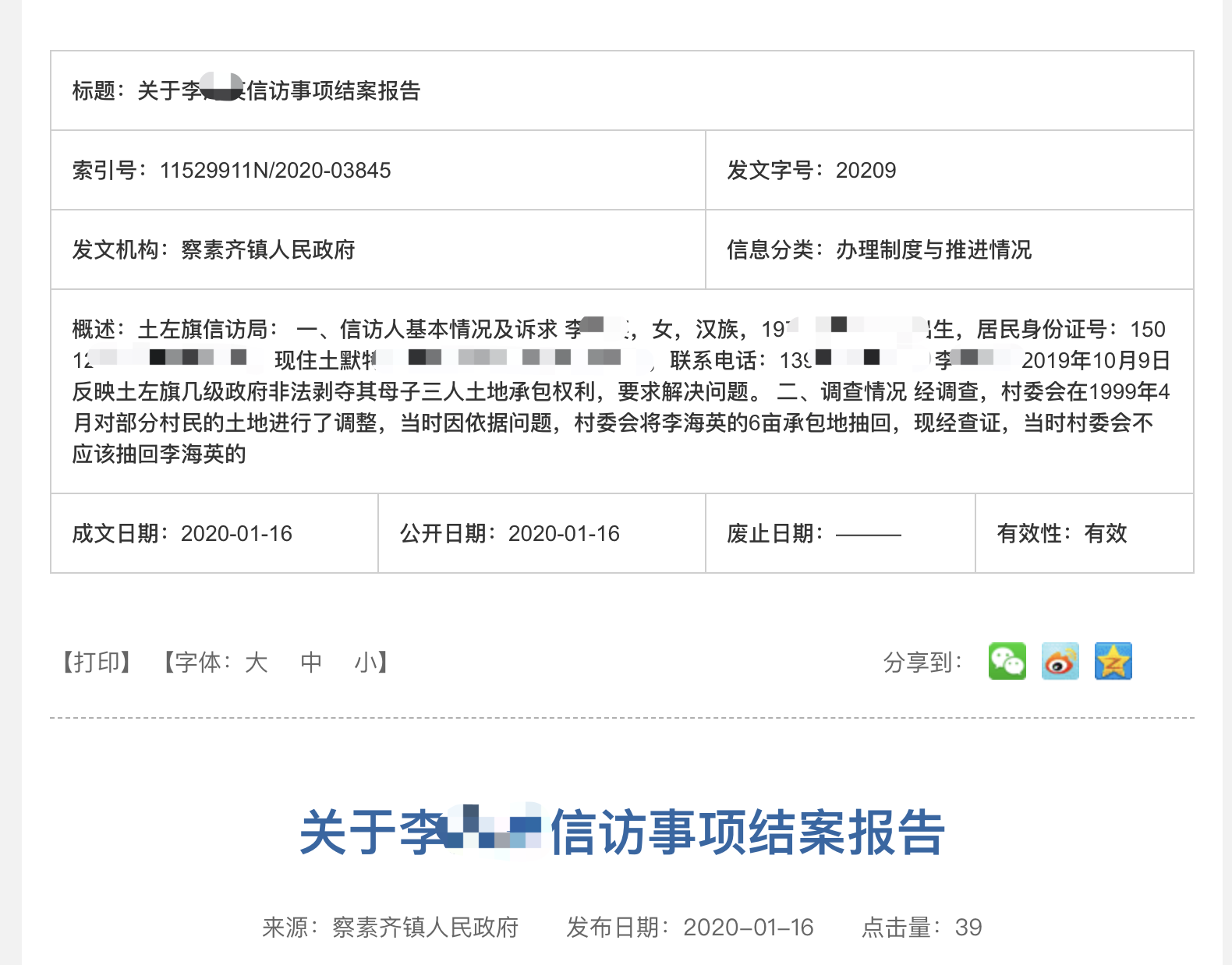The height and width of the screenshot is (965, 1232).
Task: Click 发布日期：2020-01-16 under headline
Action: 690,927
